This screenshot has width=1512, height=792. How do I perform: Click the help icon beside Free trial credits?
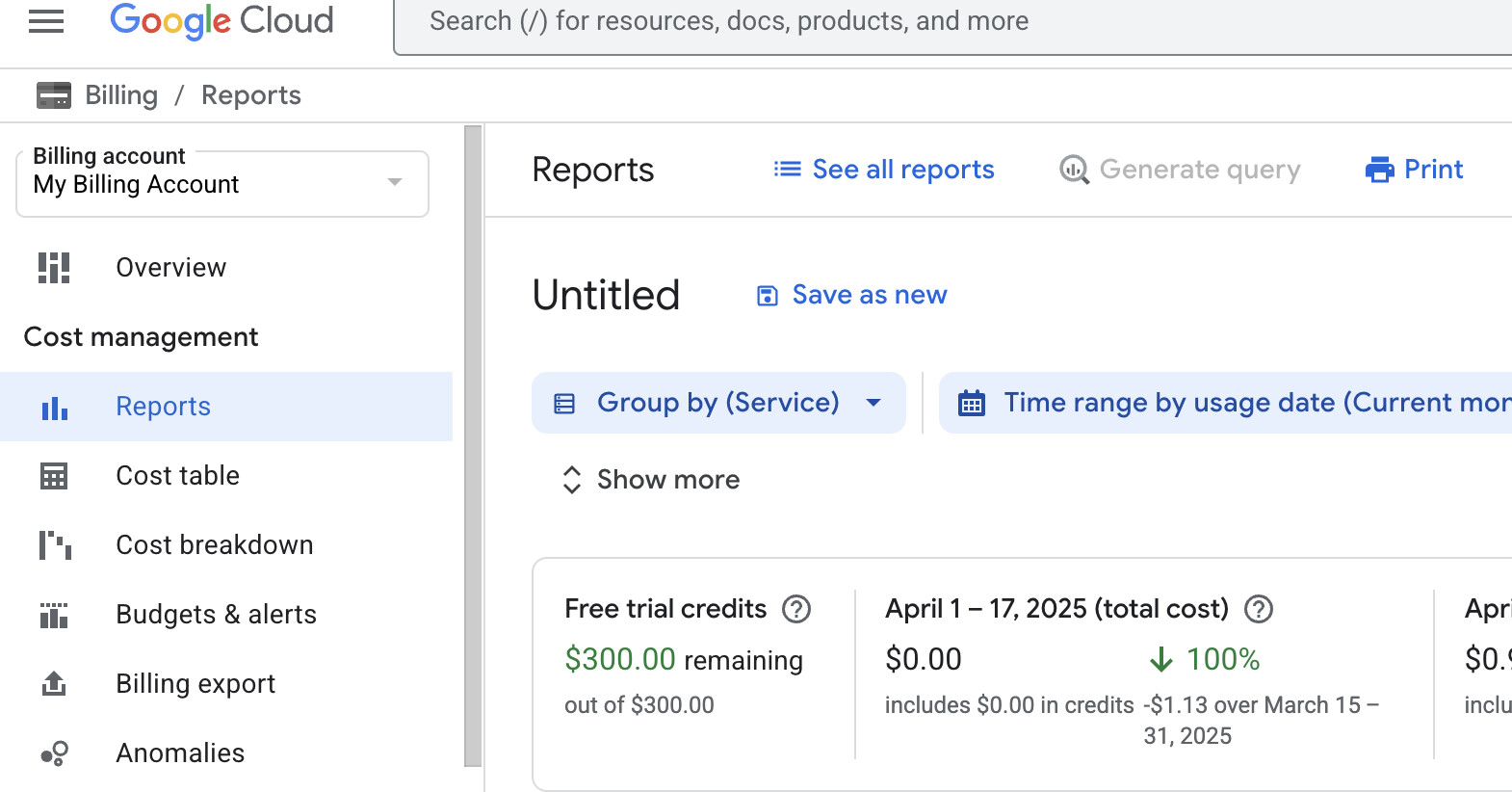796,609
